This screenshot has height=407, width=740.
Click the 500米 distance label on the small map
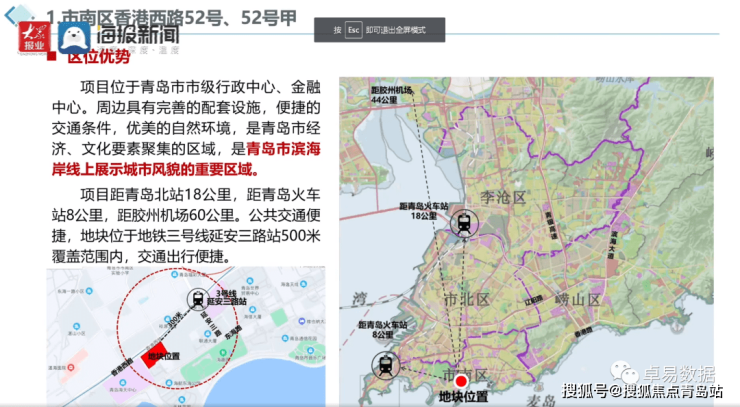coord(175,320)
